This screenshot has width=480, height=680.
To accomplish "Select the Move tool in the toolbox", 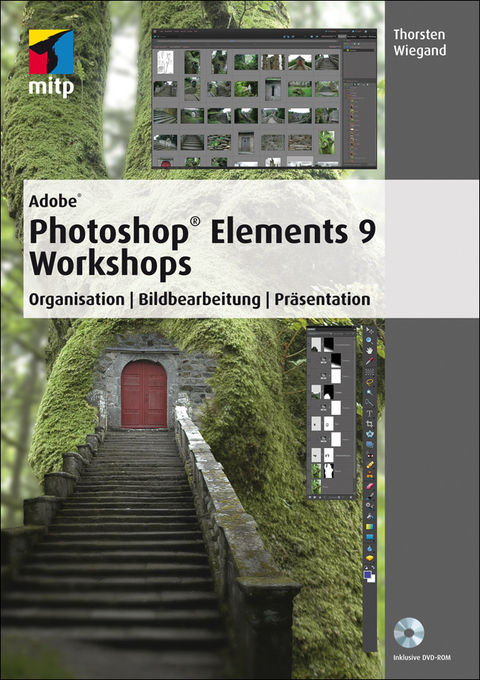I will 369,330.
